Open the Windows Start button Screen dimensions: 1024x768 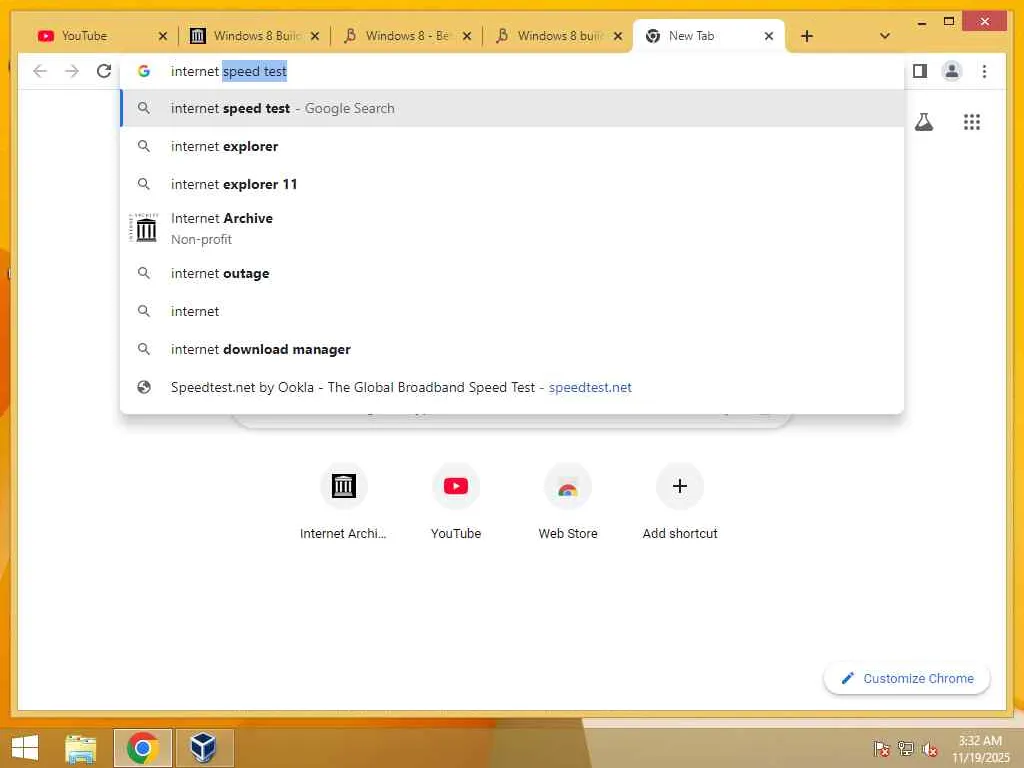[25, 748]
